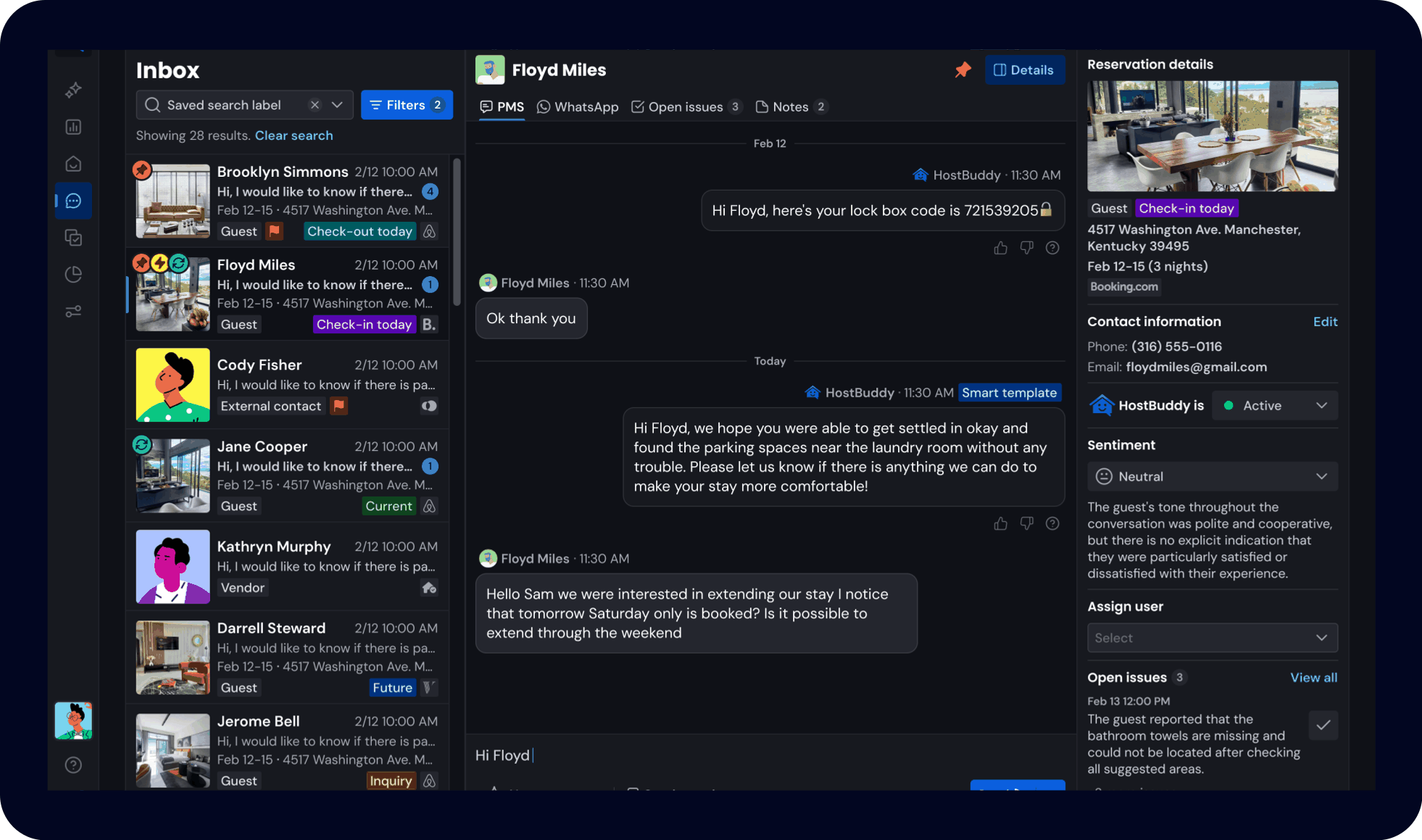Image resolution: width=1422 pixels, height=840 pixels.
Task: Toggle the Details panel button
Action: click(1024, 70)
